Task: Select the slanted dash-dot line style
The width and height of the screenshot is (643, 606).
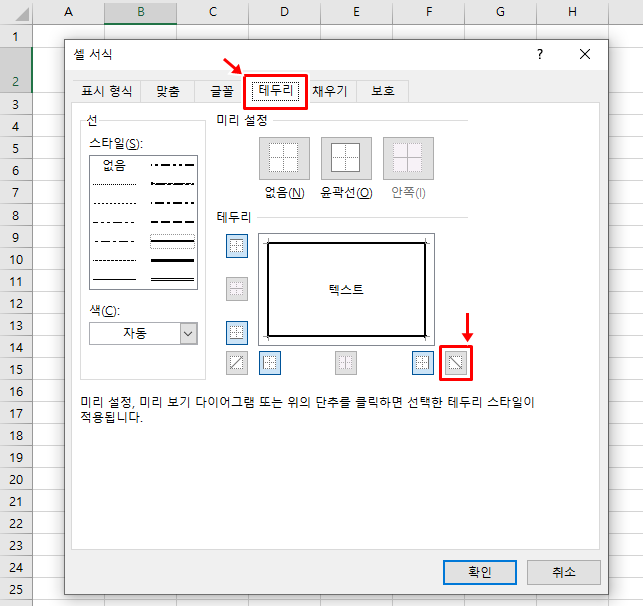Action: point(172,184)
